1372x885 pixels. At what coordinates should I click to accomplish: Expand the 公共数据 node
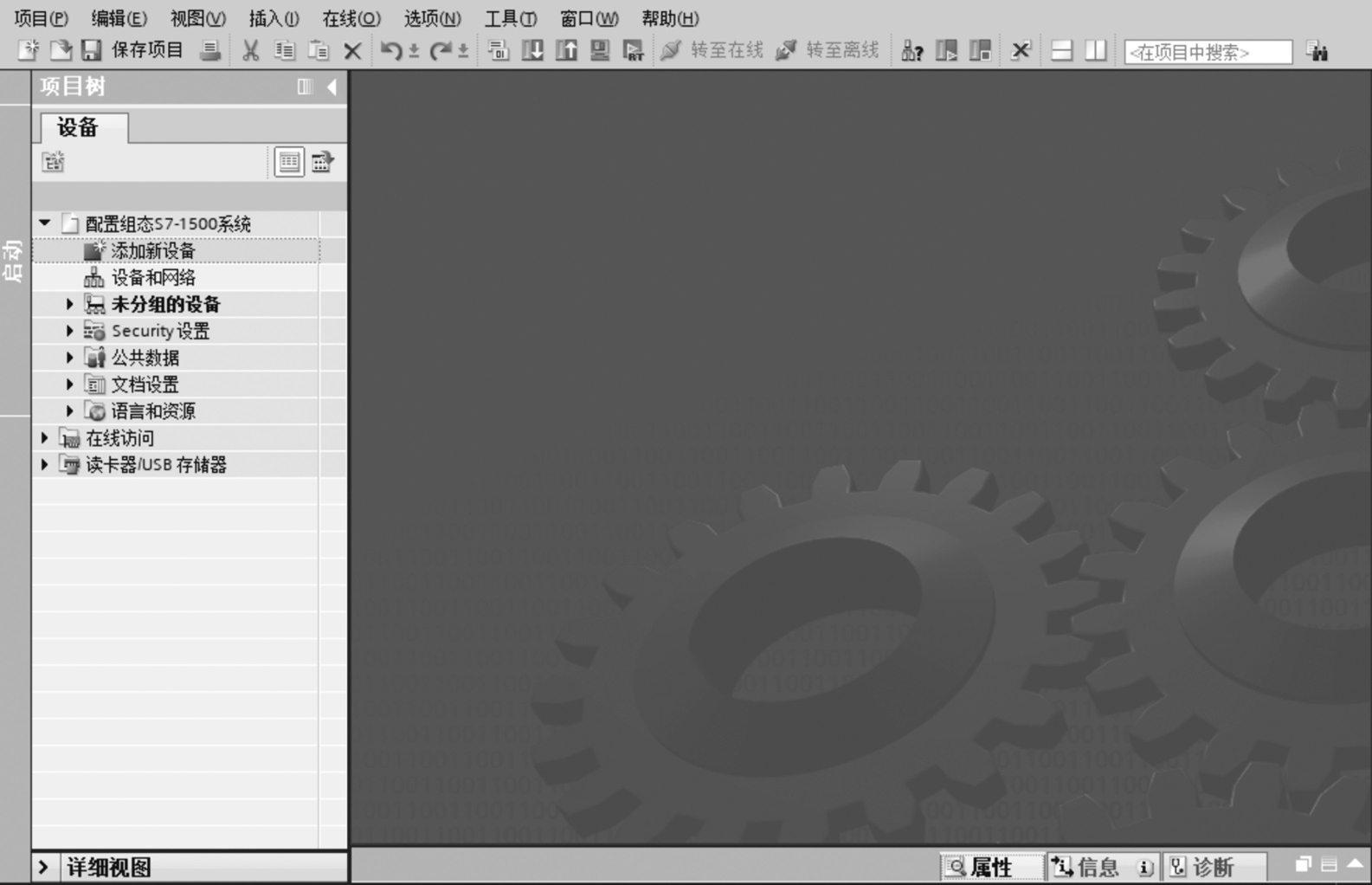coord(70,358)
